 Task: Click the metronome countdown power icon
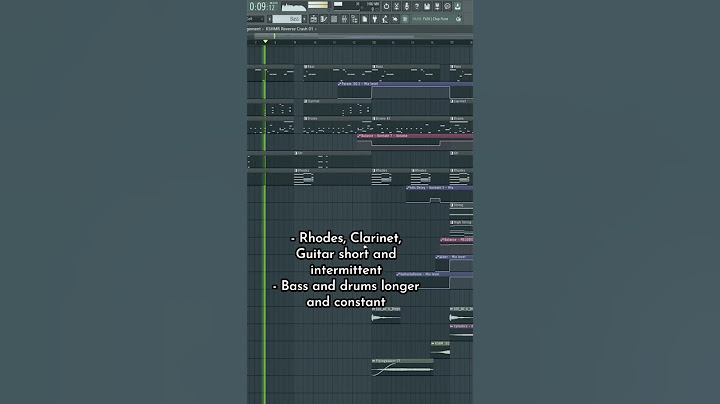pyautogui.click(x=386, y=6)
